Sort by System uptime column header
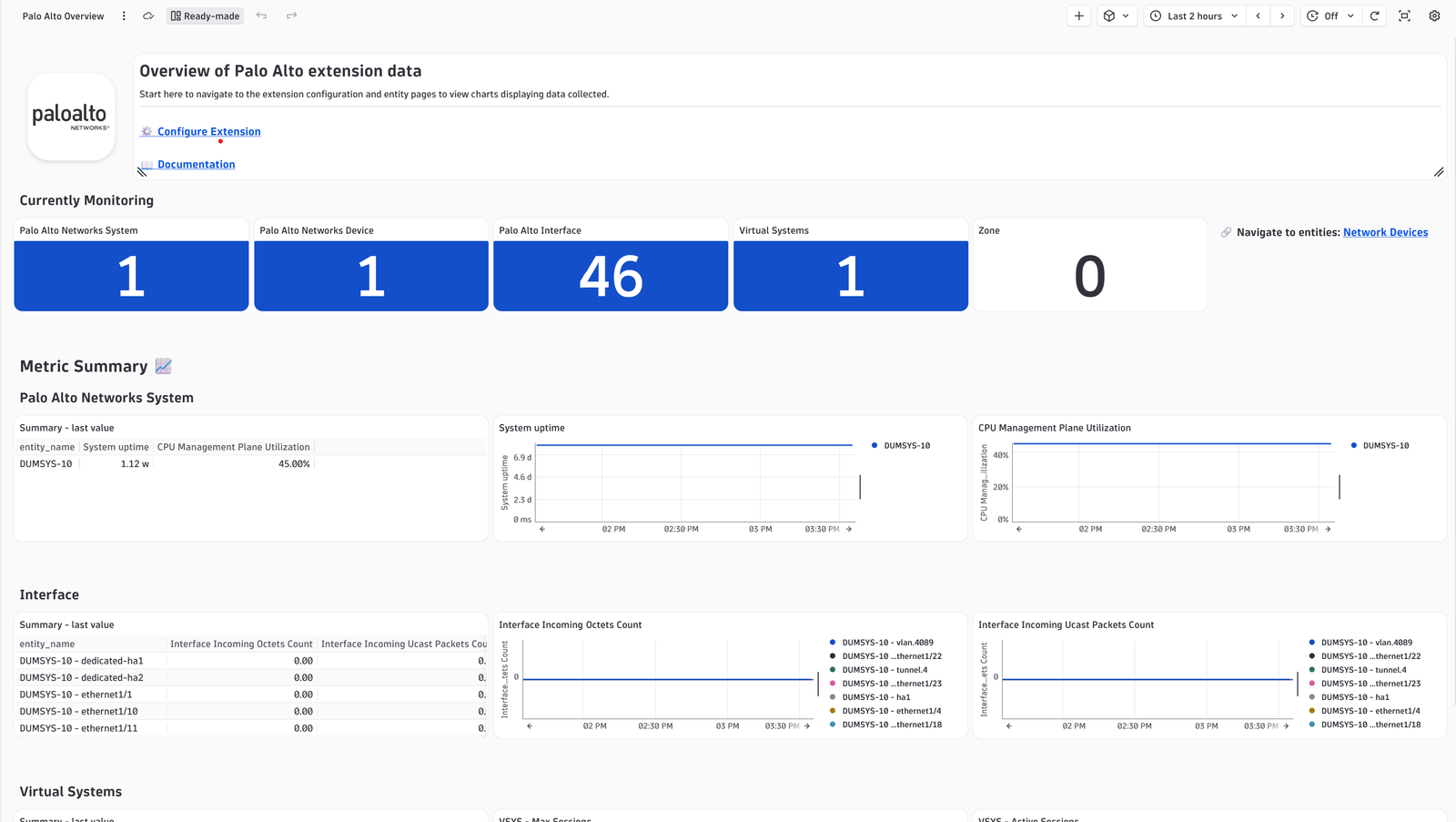The height and width of the screenshot is (822, 1456). tap(116, 447)
